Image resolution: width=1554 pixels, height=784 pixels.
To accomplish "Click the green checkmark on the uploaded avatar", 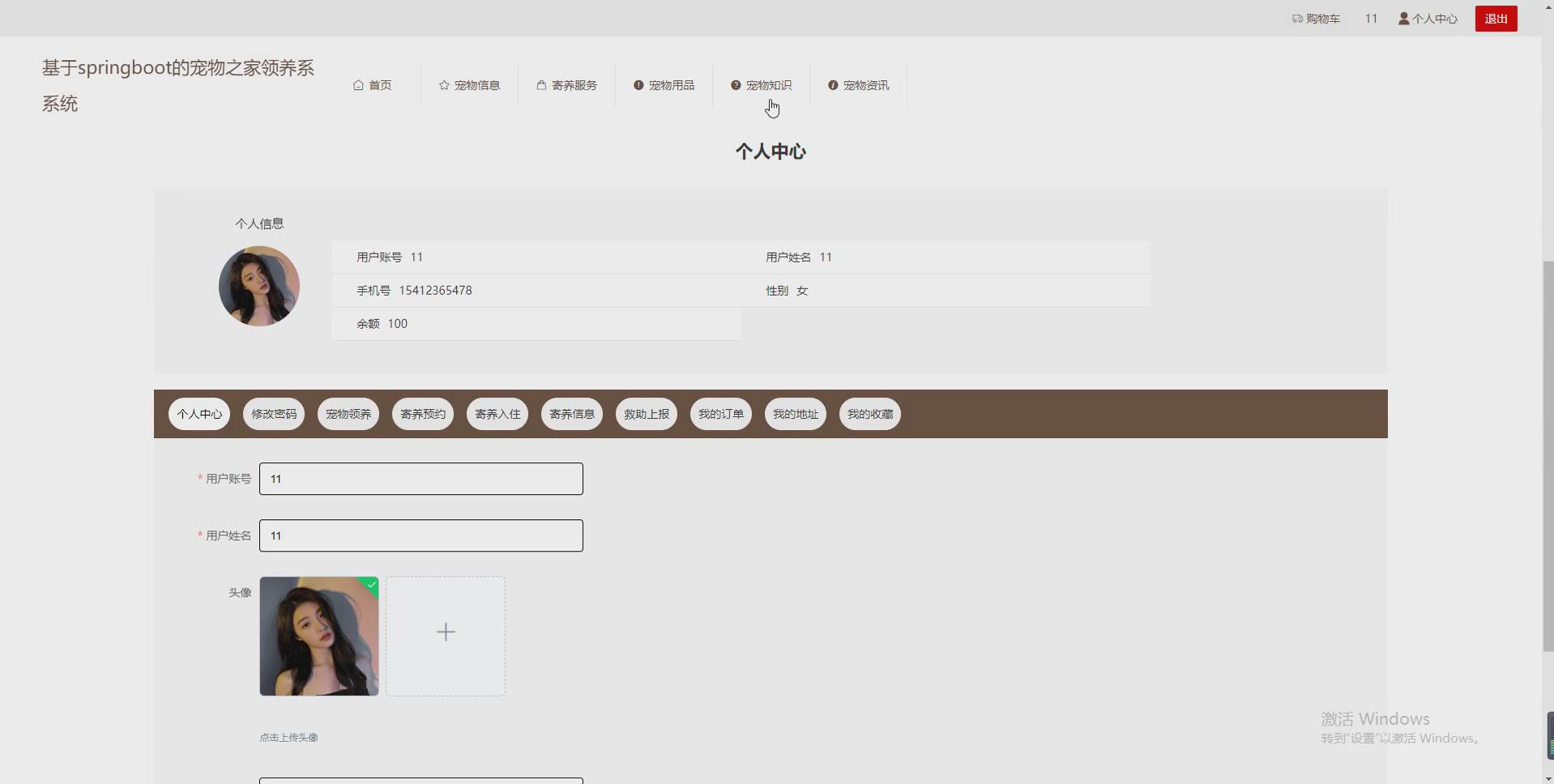I will pos(372,584).
